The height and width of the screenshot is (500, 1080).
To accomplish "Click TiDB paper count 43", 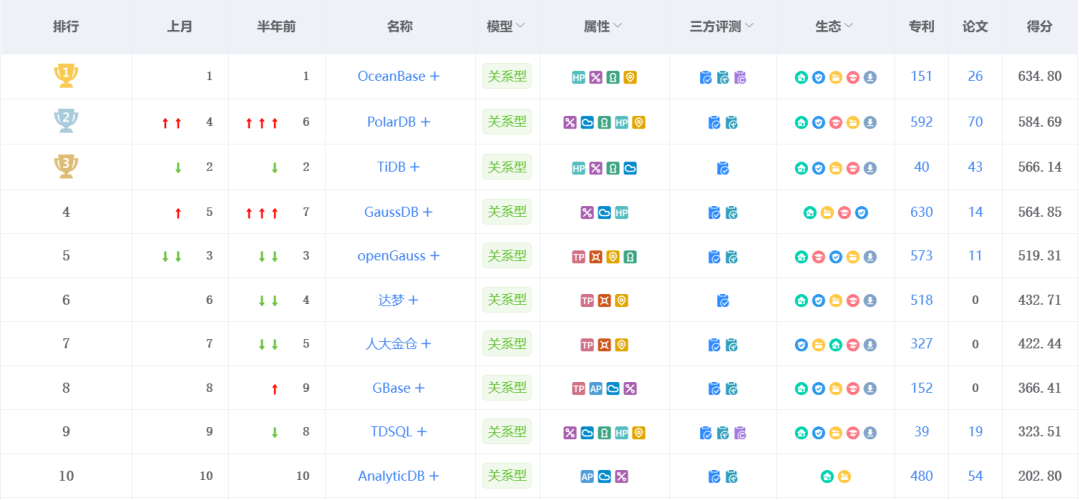I will [x=975, y=167].
